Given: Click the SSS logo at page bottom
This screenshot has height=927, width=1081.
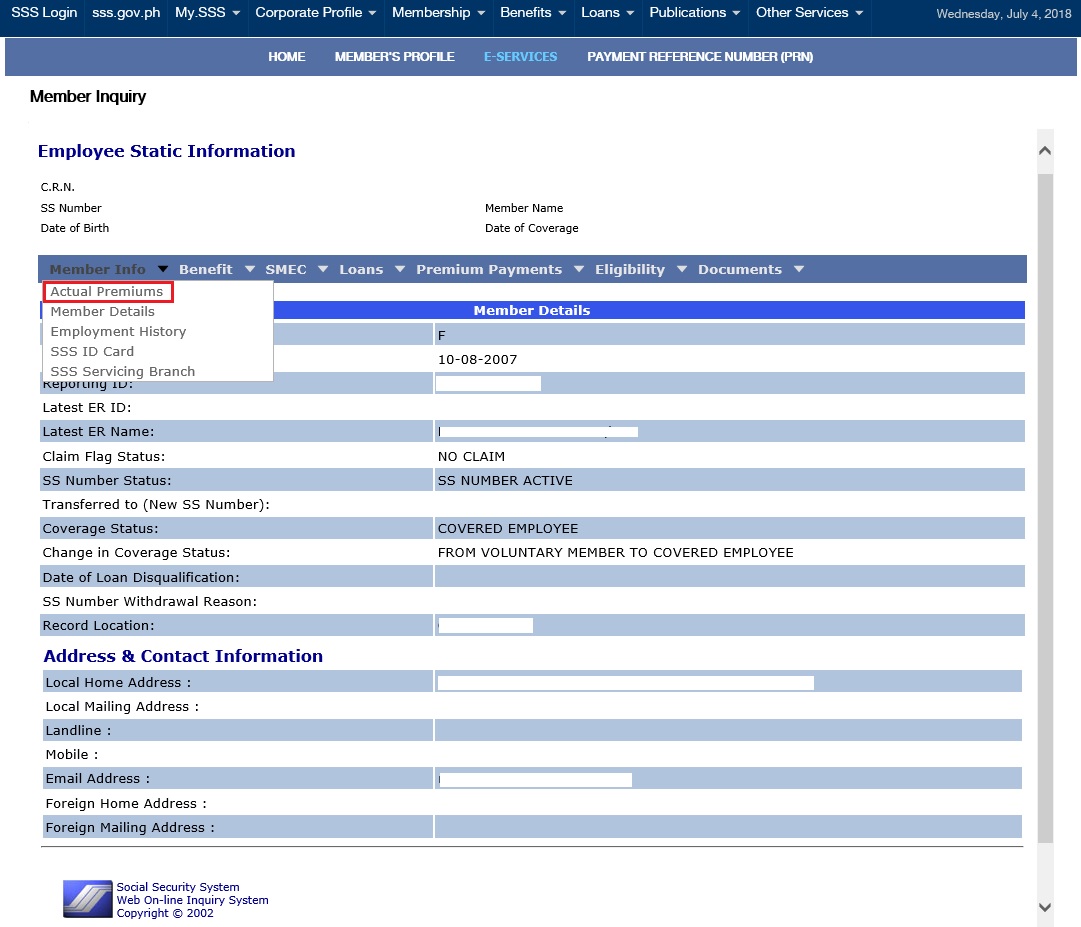Looking at the screenshot, I should (86, 899).
